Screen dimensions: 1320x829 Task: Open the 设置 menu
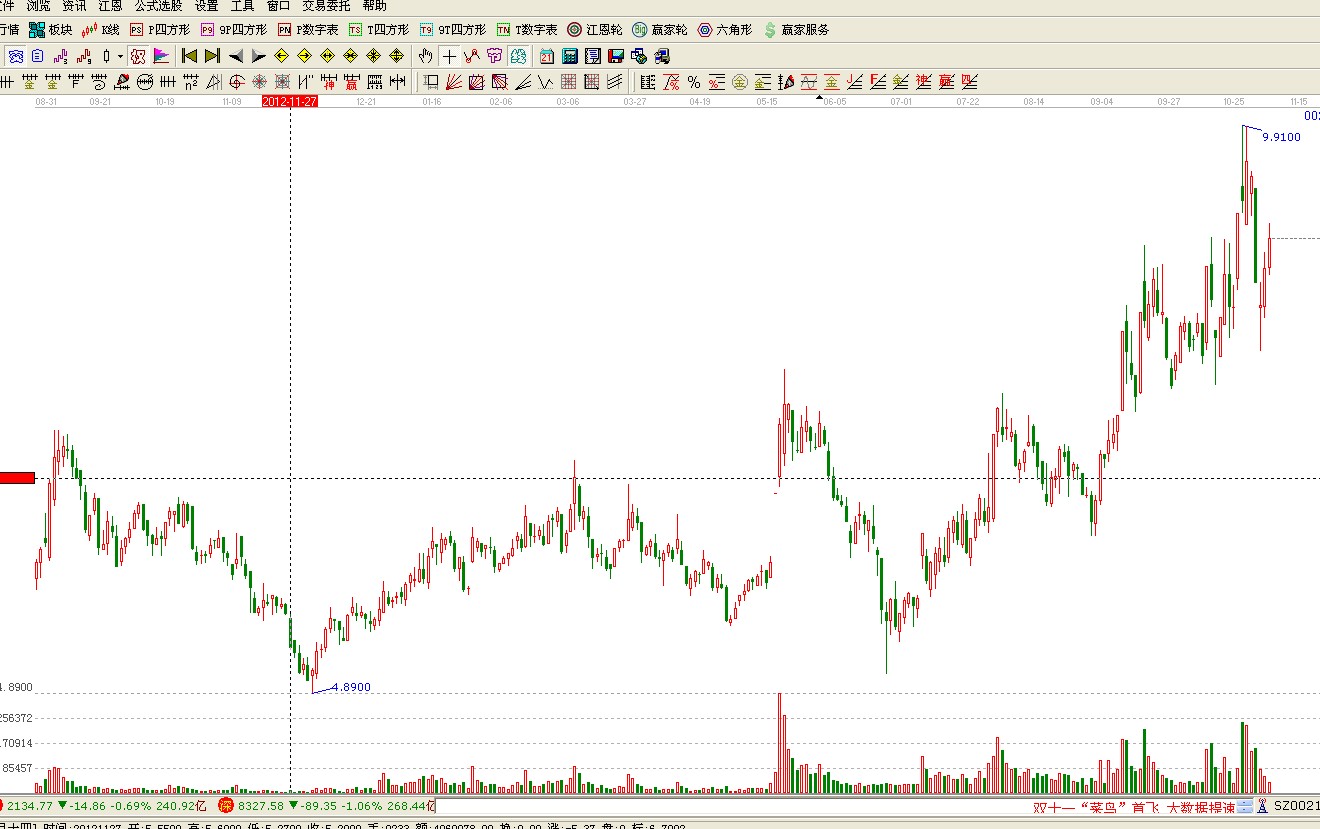206,6
